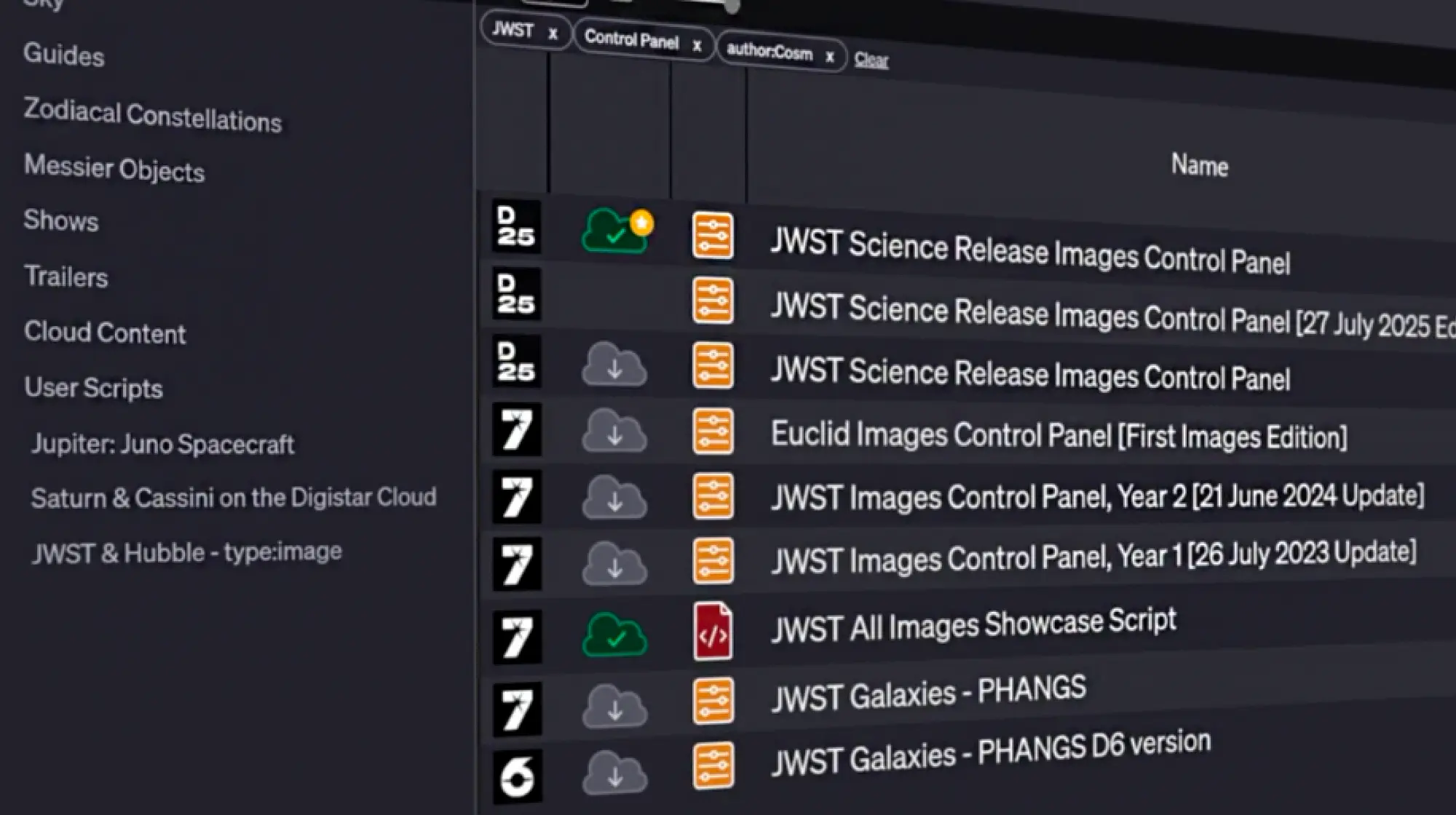Download Euclid Images Control Panel via cloud icon
Image resolution: width=1456 pixels, height=815 pixels.
(614, 431)
